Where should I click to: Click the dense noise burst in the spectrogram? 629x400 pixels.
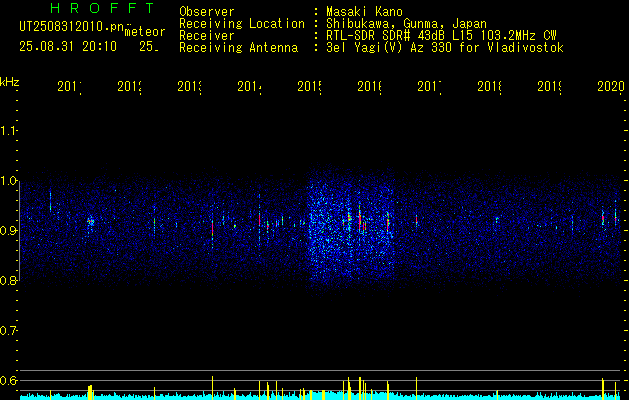[351, 231]
